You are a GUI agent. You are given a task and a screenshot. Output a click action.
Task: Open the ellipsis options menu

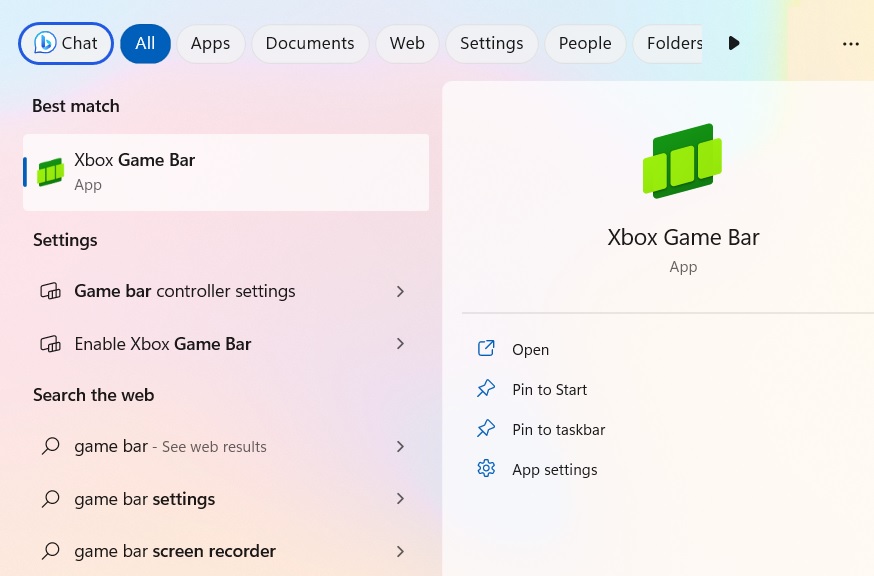pyautogui.click(x=851, y=43)
